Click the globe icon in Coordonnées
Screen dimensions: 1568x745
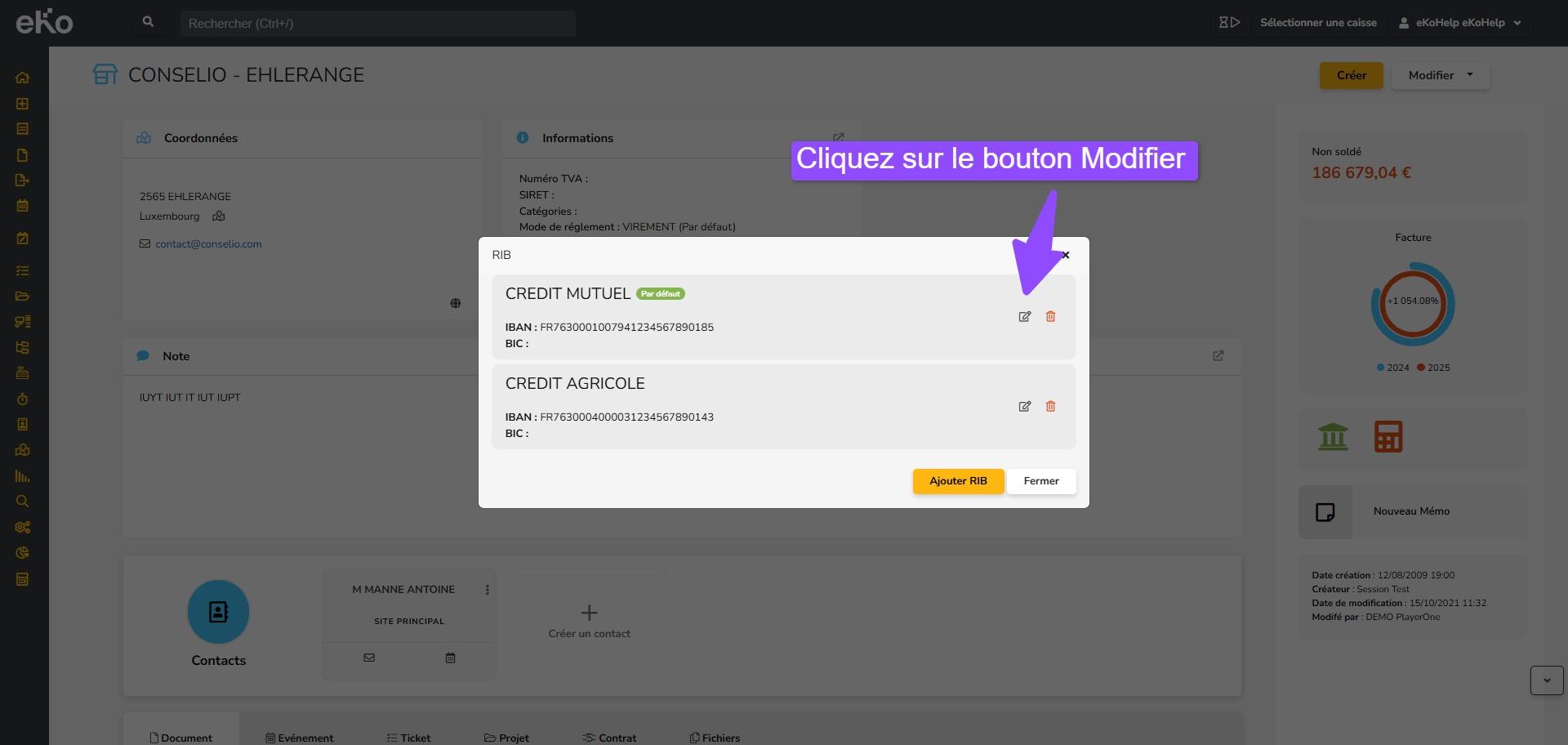click(456, 303)
